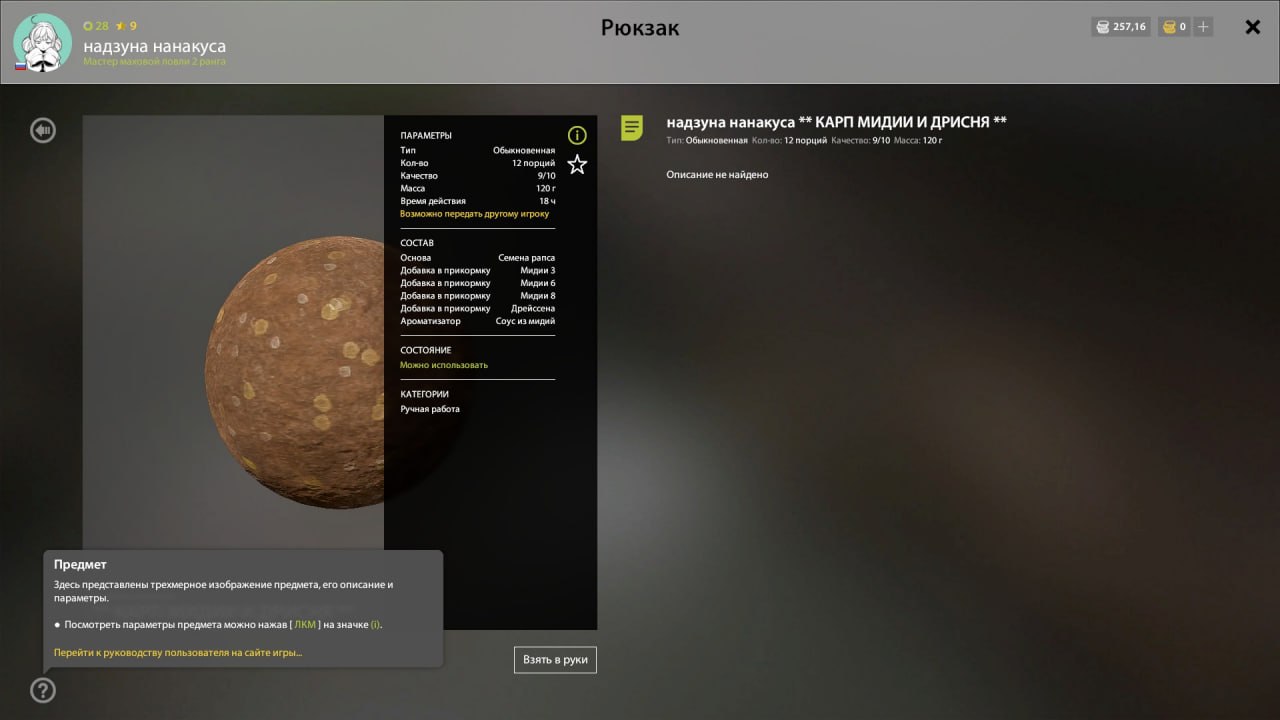This screenshot has width=1280, height=720.
Task: Close the Рюкзак window with the X
Action: 1252,27
